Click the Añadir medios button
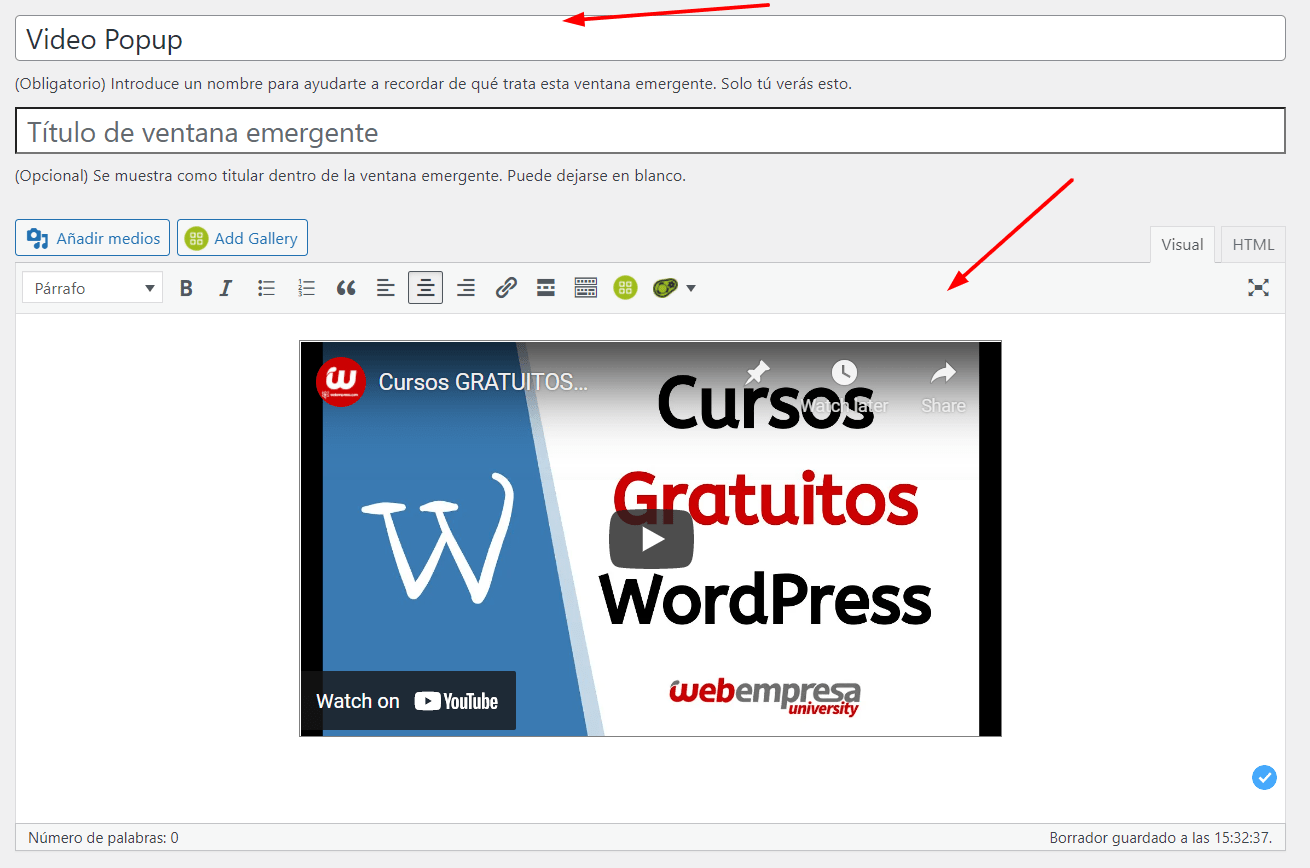Screen dimensions: 1310x868 [92, 238]
